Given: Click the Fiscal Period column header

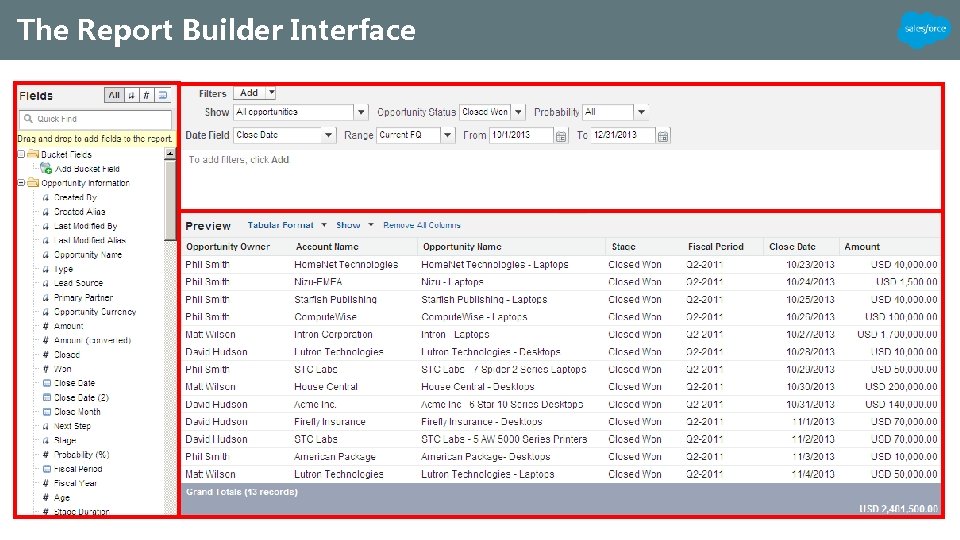Looking at the screenshot, I should tap(716, 247).
